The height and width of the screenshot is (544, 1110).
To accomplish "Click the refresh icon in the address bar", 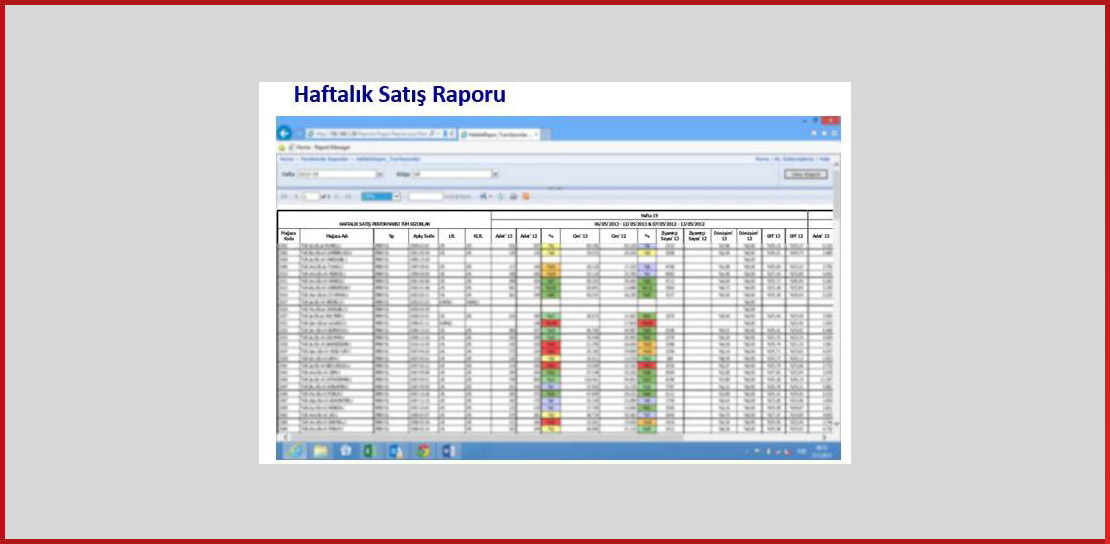I will (x=451, y=134).
